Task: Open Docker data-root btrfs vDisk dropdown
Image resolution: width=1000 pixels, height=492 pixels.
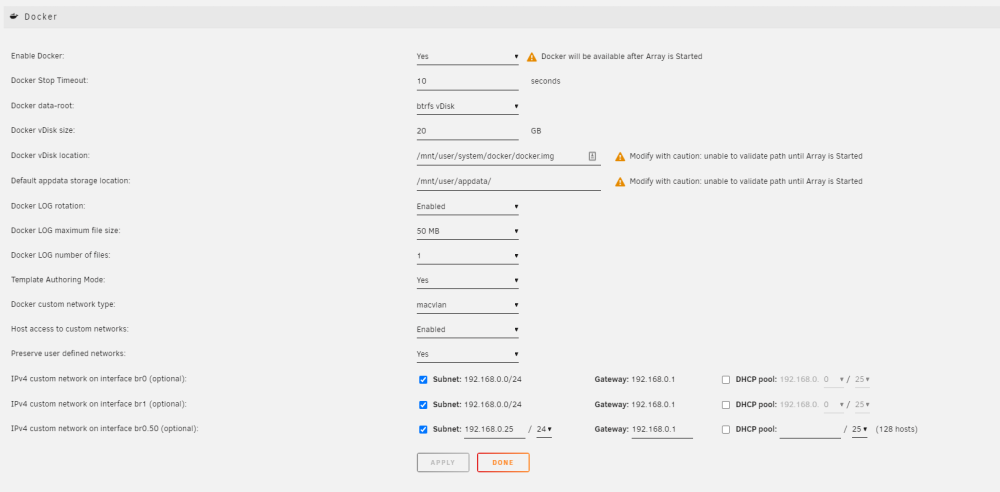Action: point(467,106)
